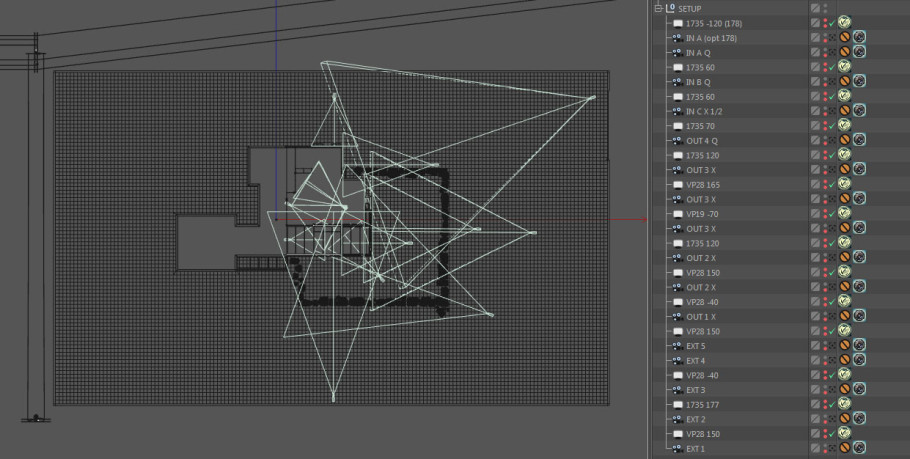Select the "IN A Q" camera name
This screenshot has height=459, width=910.
point(698,52)
